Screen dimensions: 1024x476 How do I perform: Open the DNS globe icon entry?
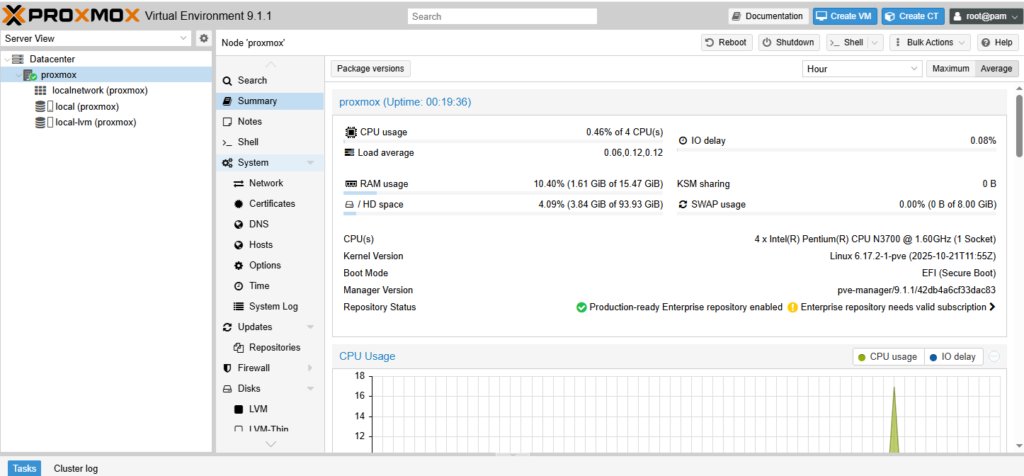[x=239, y=224]
